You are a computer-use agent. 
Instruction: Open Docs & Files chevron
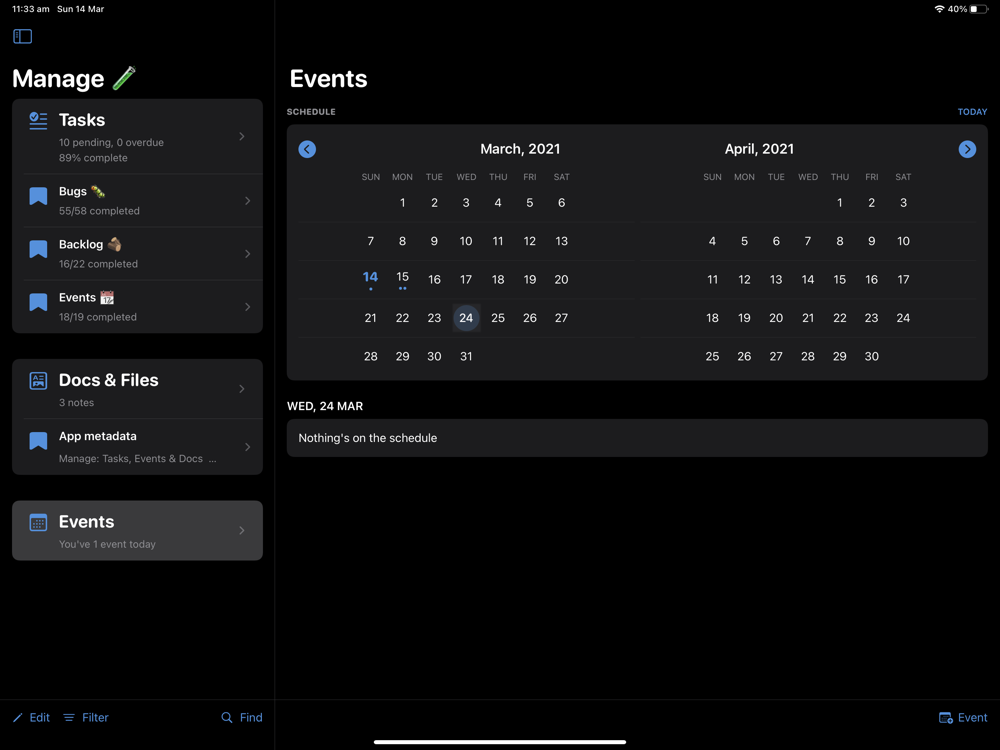(242, 389)
